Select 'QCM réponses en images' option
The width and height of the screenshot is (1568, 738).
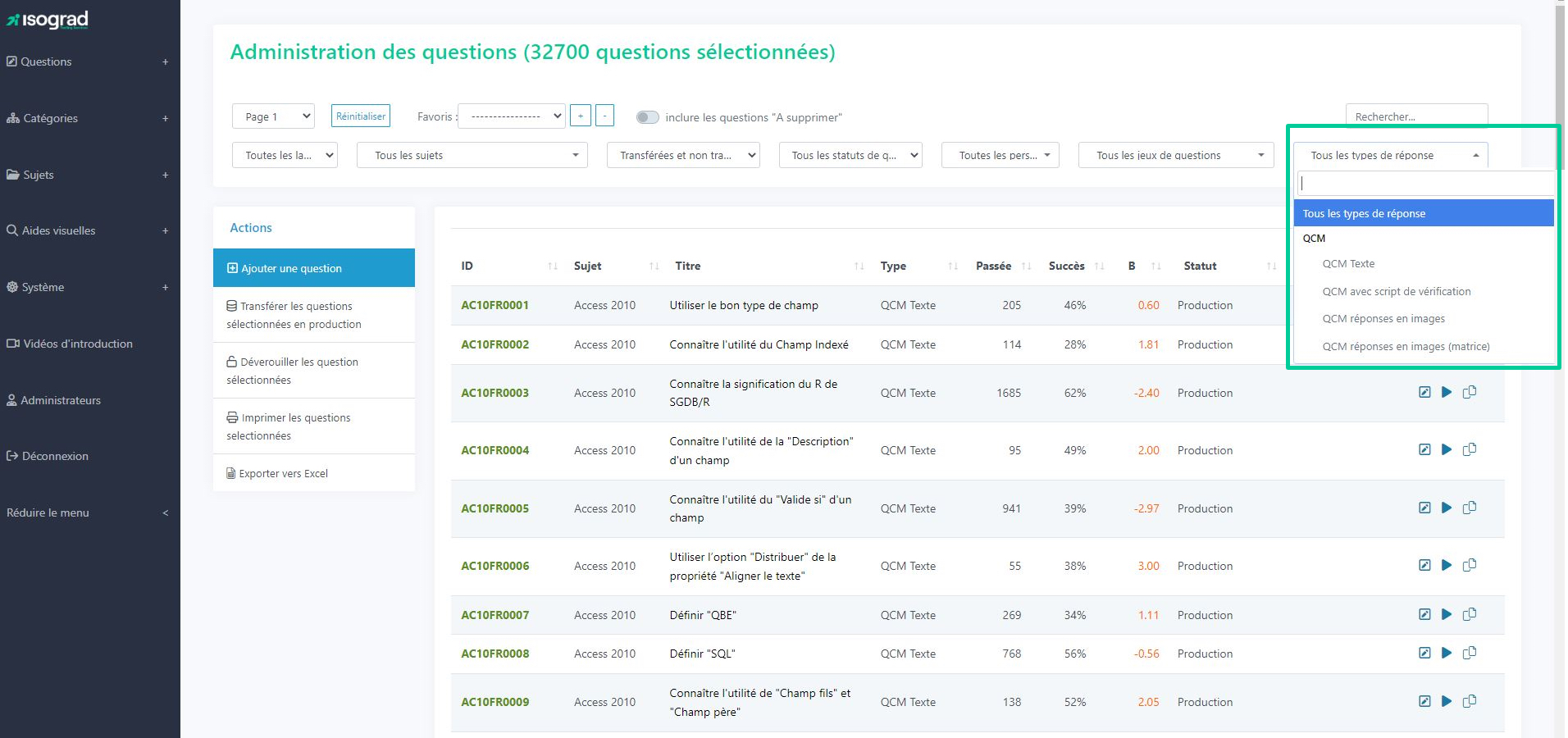(1383, 319)
